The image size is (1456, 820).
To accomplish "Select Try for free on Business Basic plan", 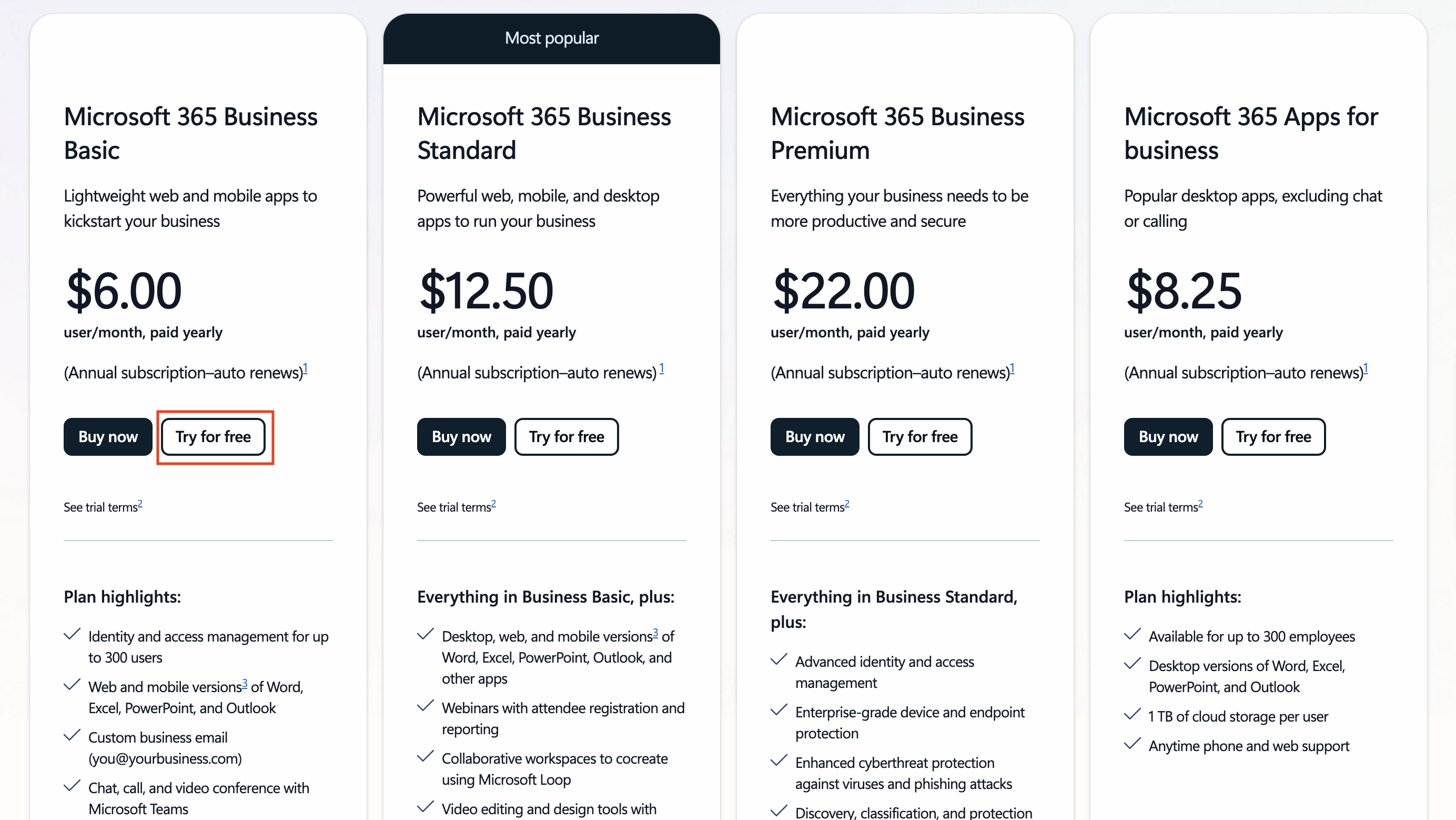I will click(x=214, y=436).
